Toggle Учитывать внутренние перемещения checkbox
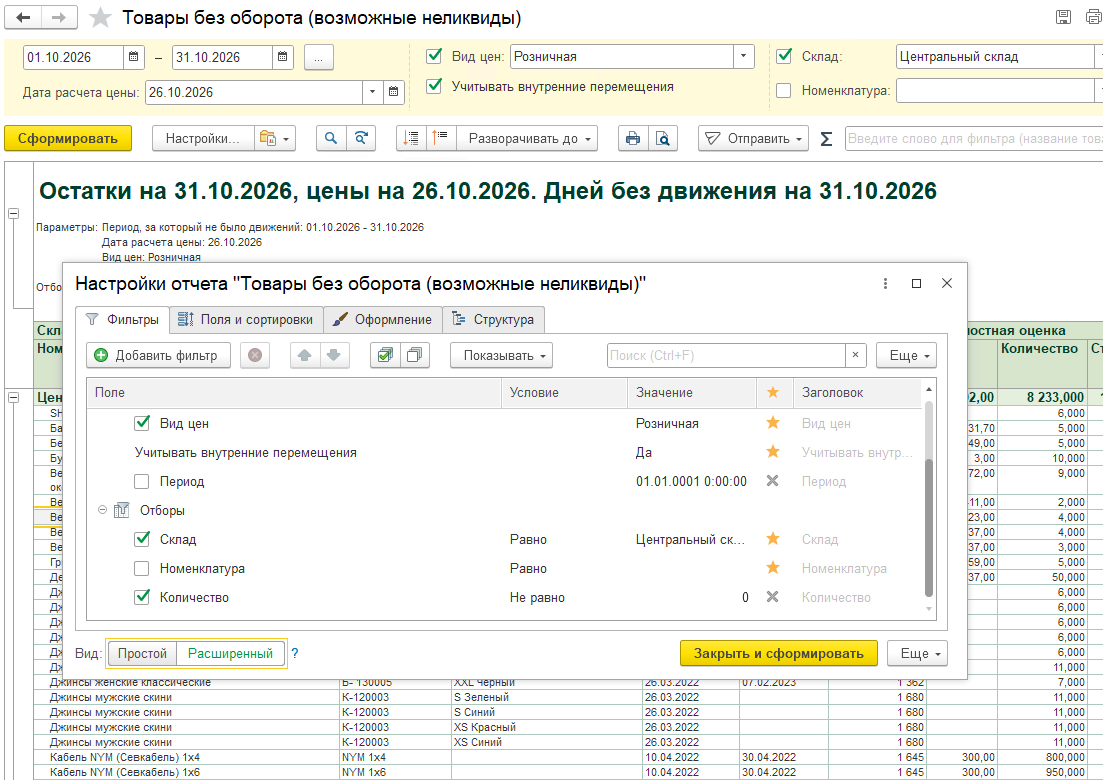 click(435, 87)
